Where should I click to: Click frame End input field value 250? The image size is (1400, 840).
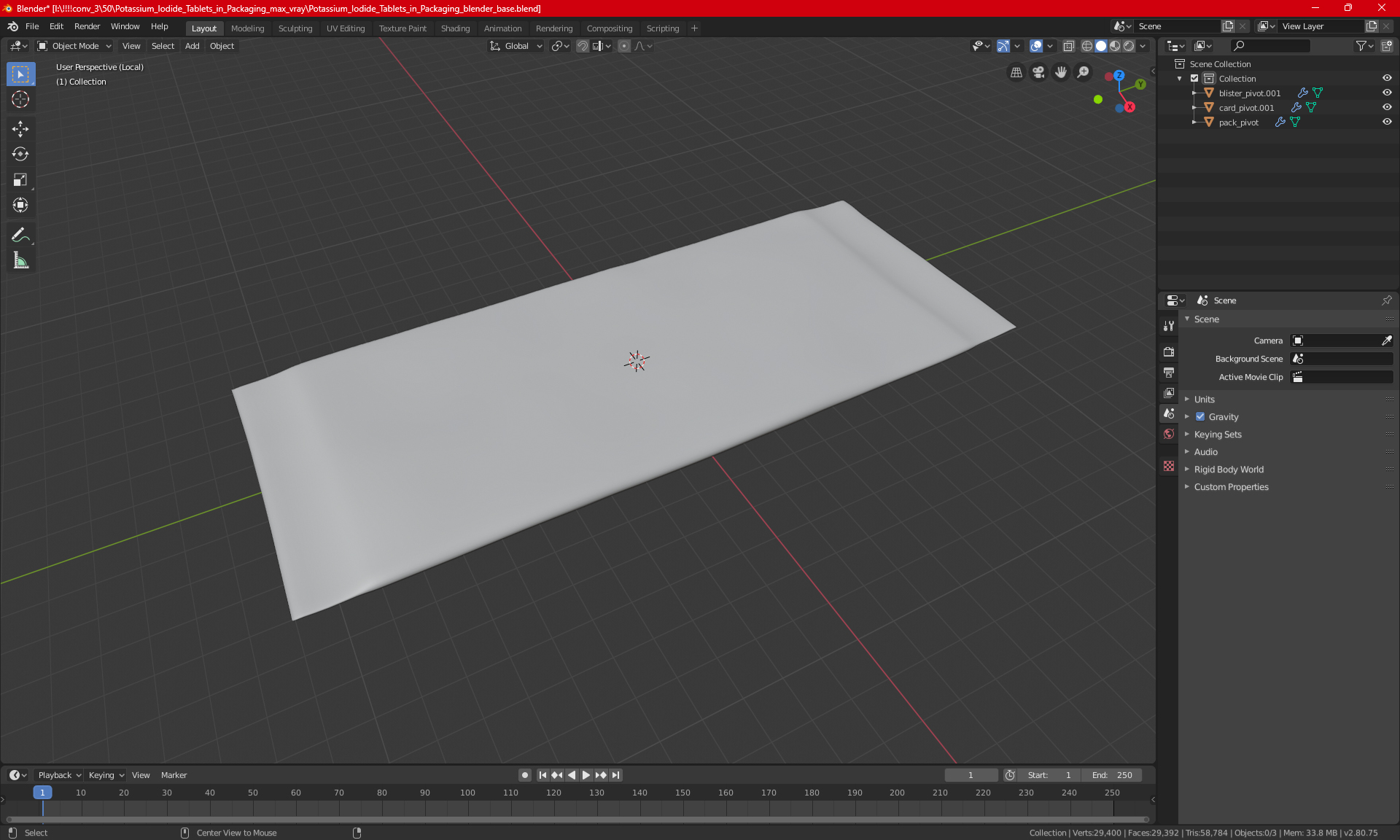(x=1113, y=775)
